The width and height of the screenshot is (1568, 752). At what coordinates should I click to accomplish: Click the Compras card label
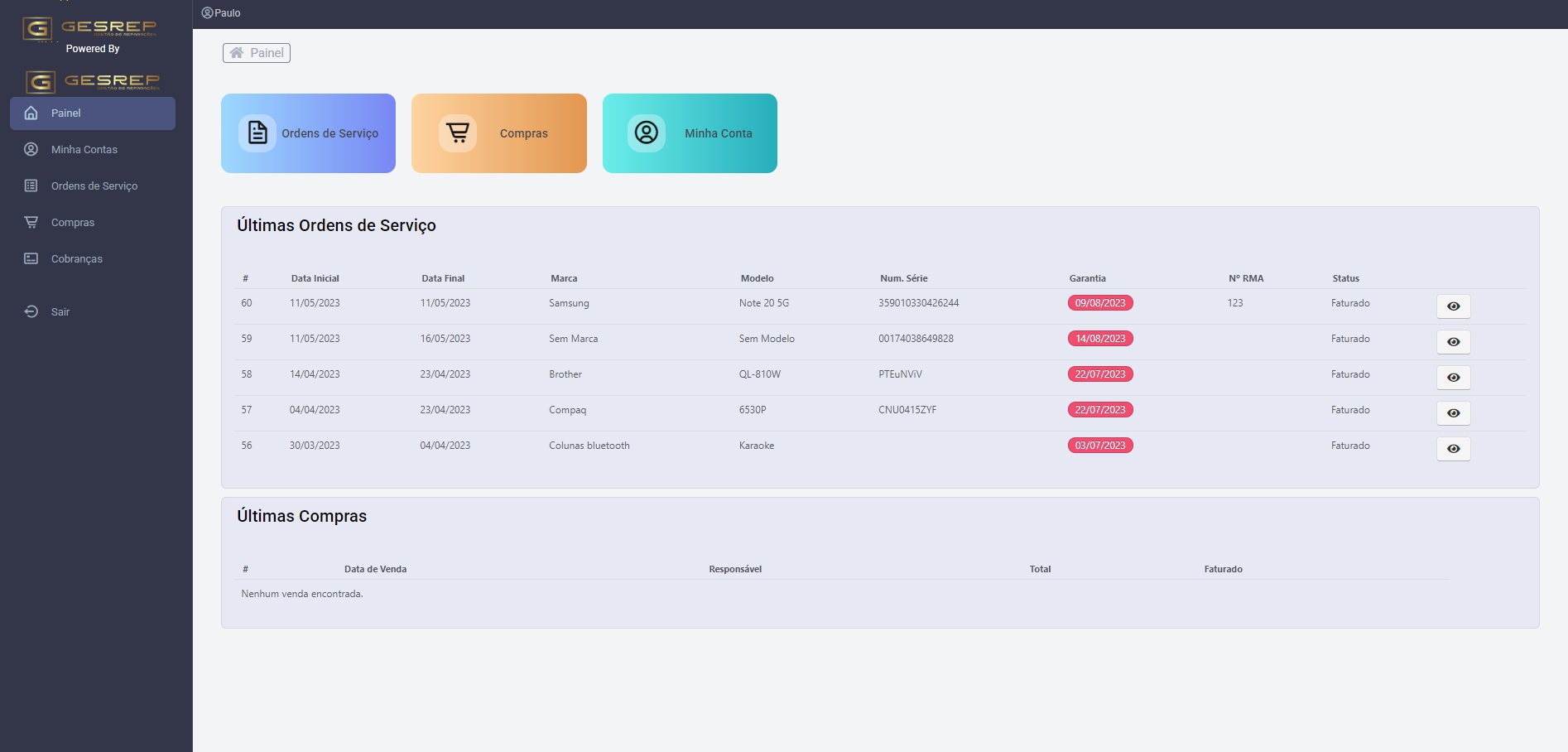[x=524, y=133]
